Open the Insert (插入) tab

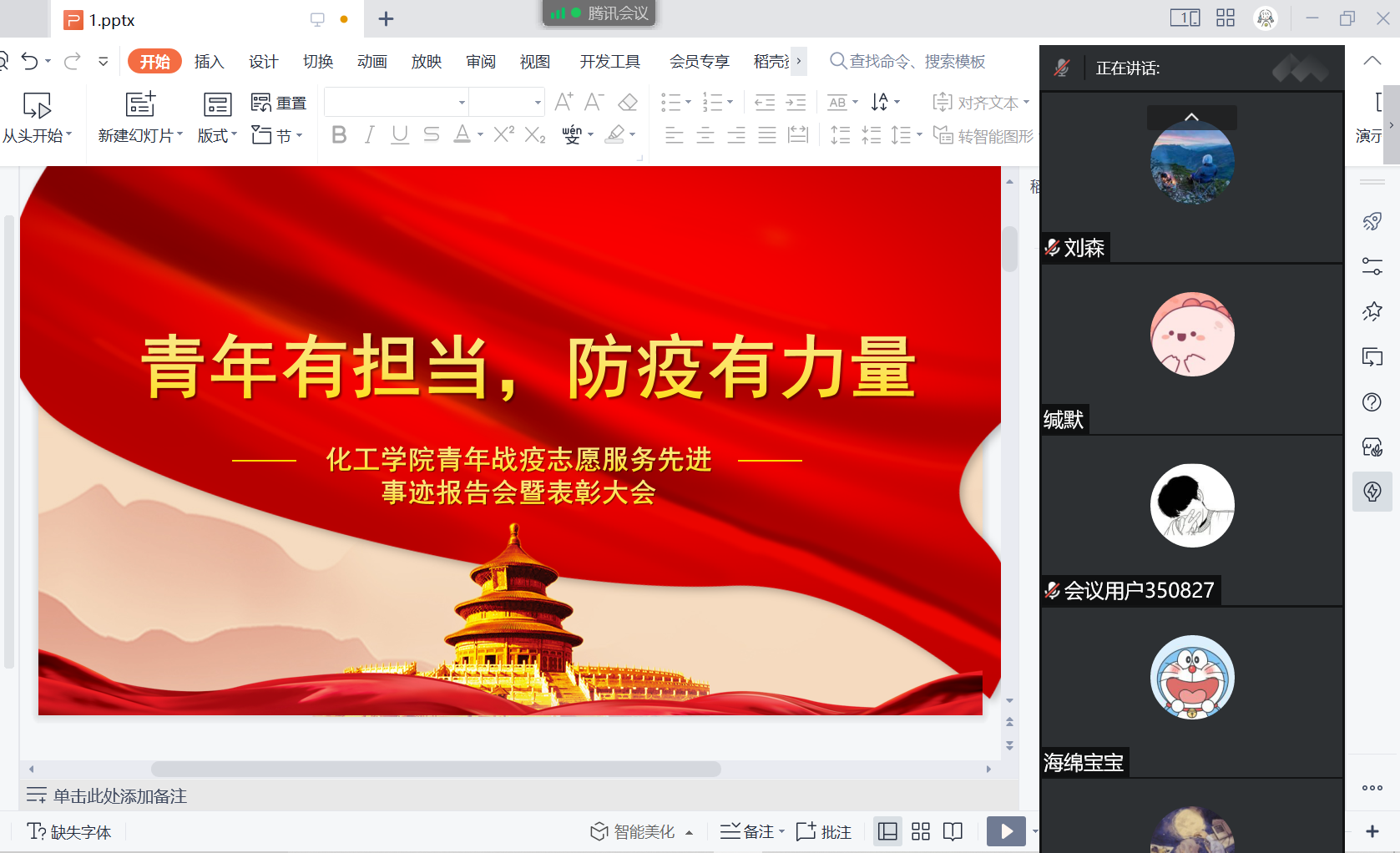coord(209,62)
